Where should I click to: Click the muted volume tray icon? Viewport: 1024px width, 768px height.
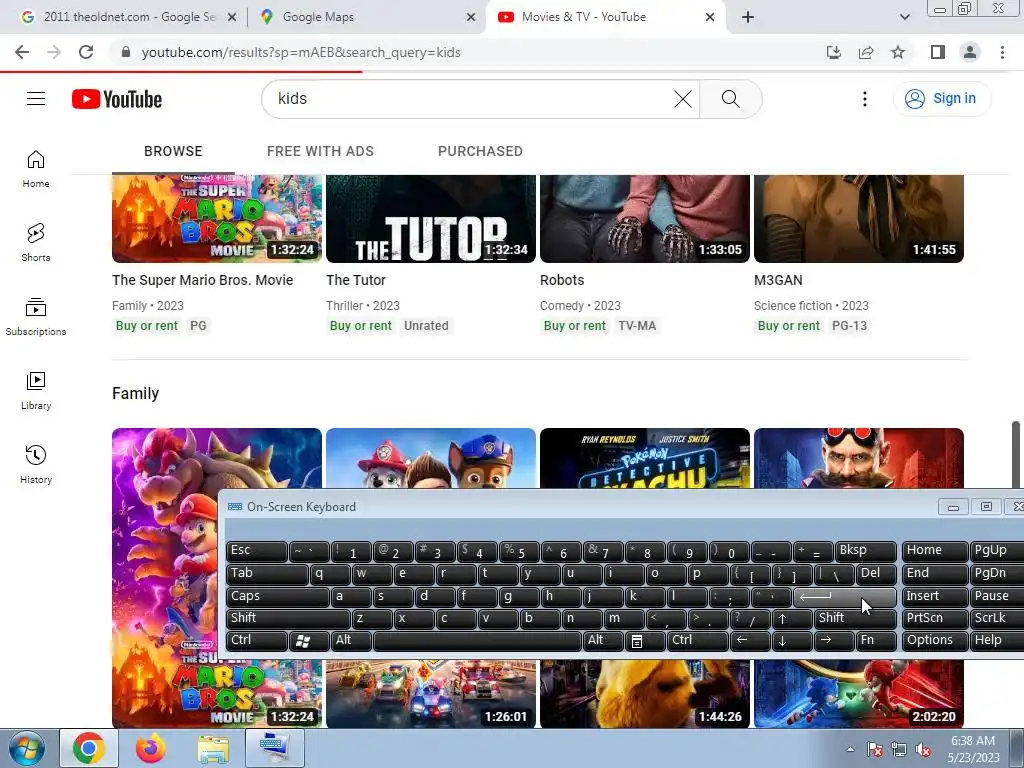[x=923, y=750]
